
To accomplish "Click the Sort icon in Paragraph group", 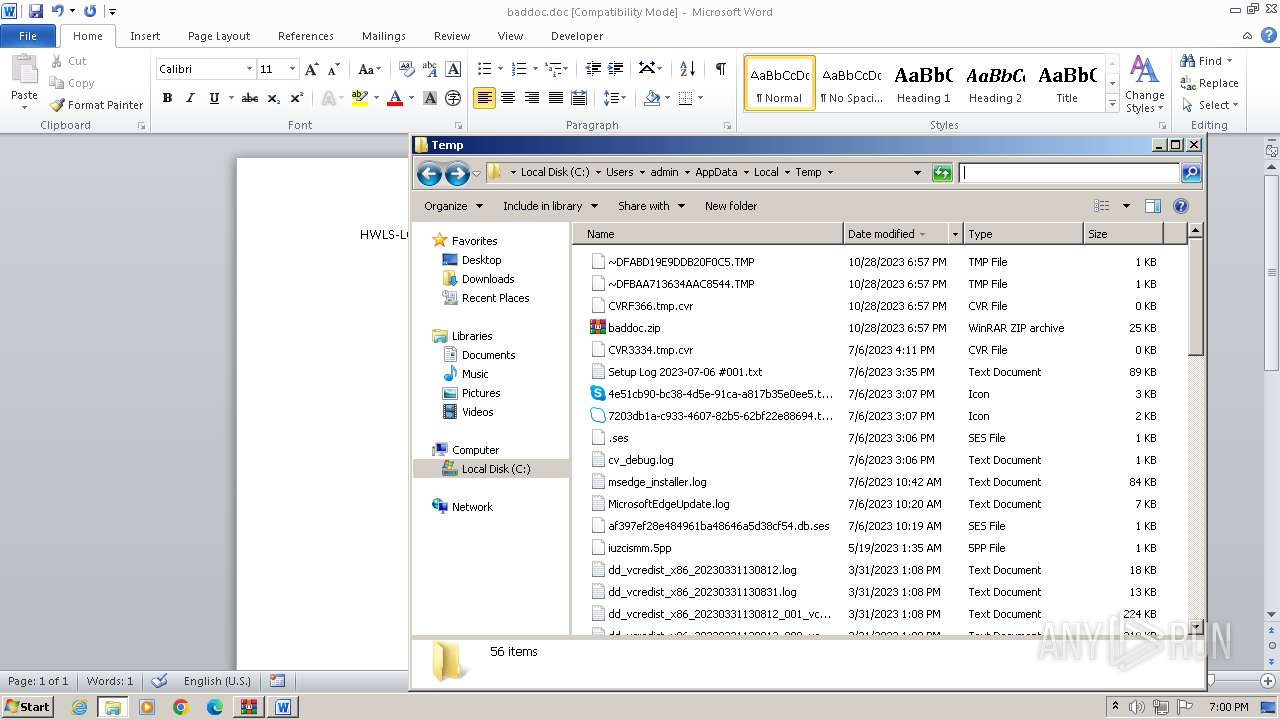I will [x=687, y=69].
